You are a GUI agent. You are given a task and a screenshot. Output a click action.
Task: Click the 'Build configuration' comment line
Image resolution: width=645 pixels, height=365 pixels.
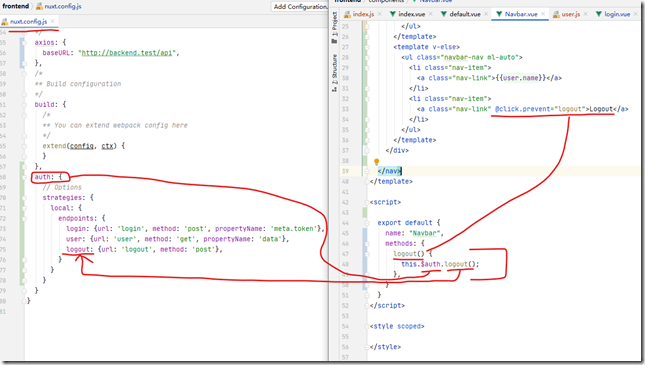tap(78, 84)
